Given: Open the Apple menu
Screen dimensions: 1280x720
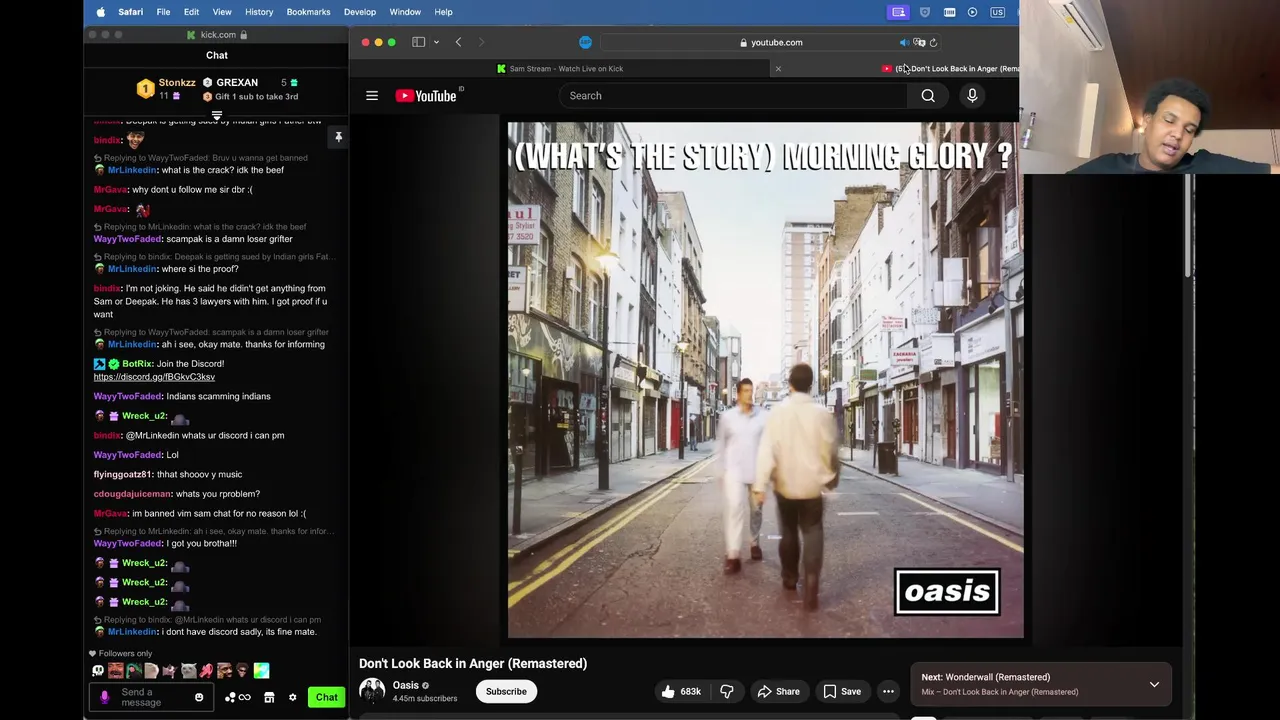Looking at the screenshot, I should (x=101, y=12).
